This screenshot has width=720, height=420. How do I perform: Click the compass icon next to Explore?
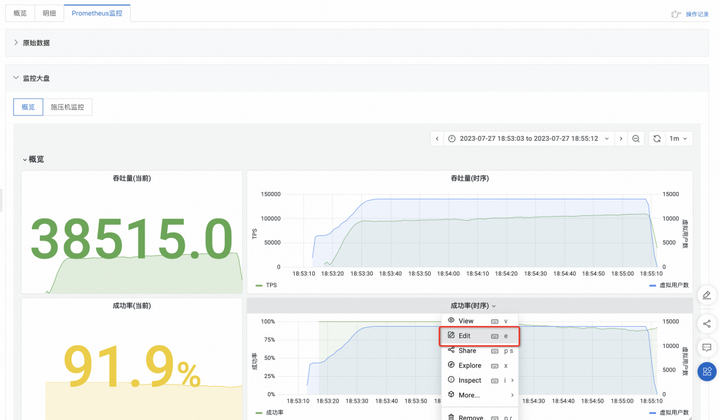click(x=451, y=365)
